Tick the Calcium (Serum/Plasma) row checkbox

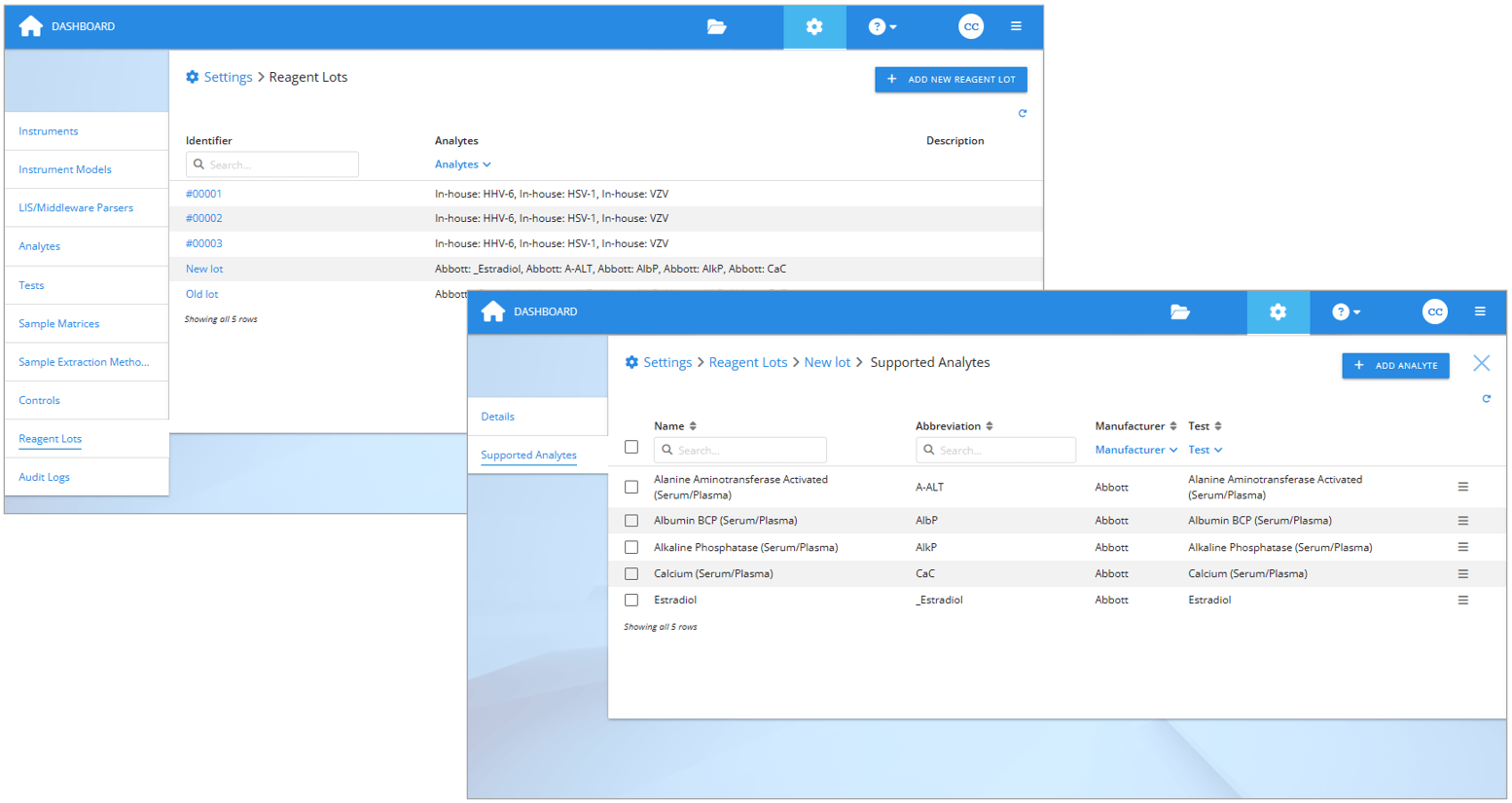tap(631, 574)
